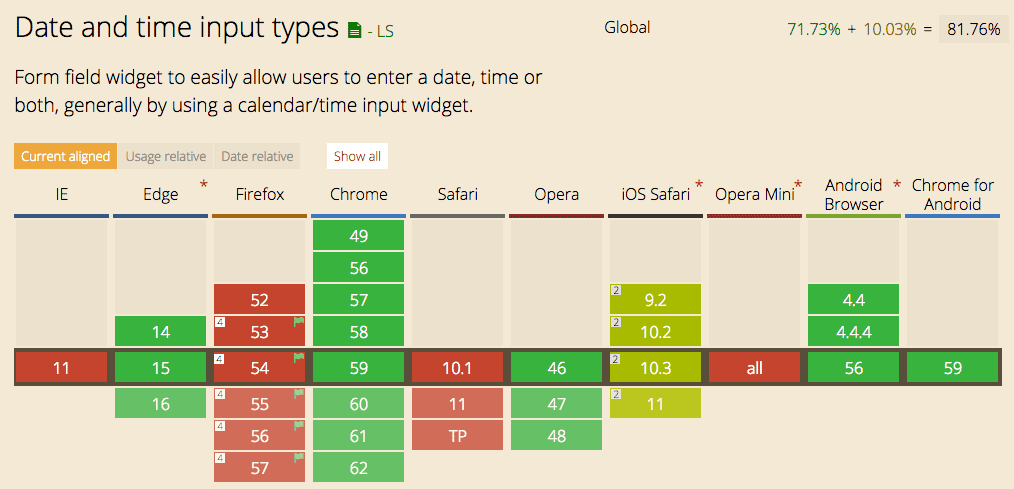The width and height of the screenshot is (1014, 489).
Task: Select the IE 11 unsupported cell
Action: pyautogui.click(x=61, y=368)
